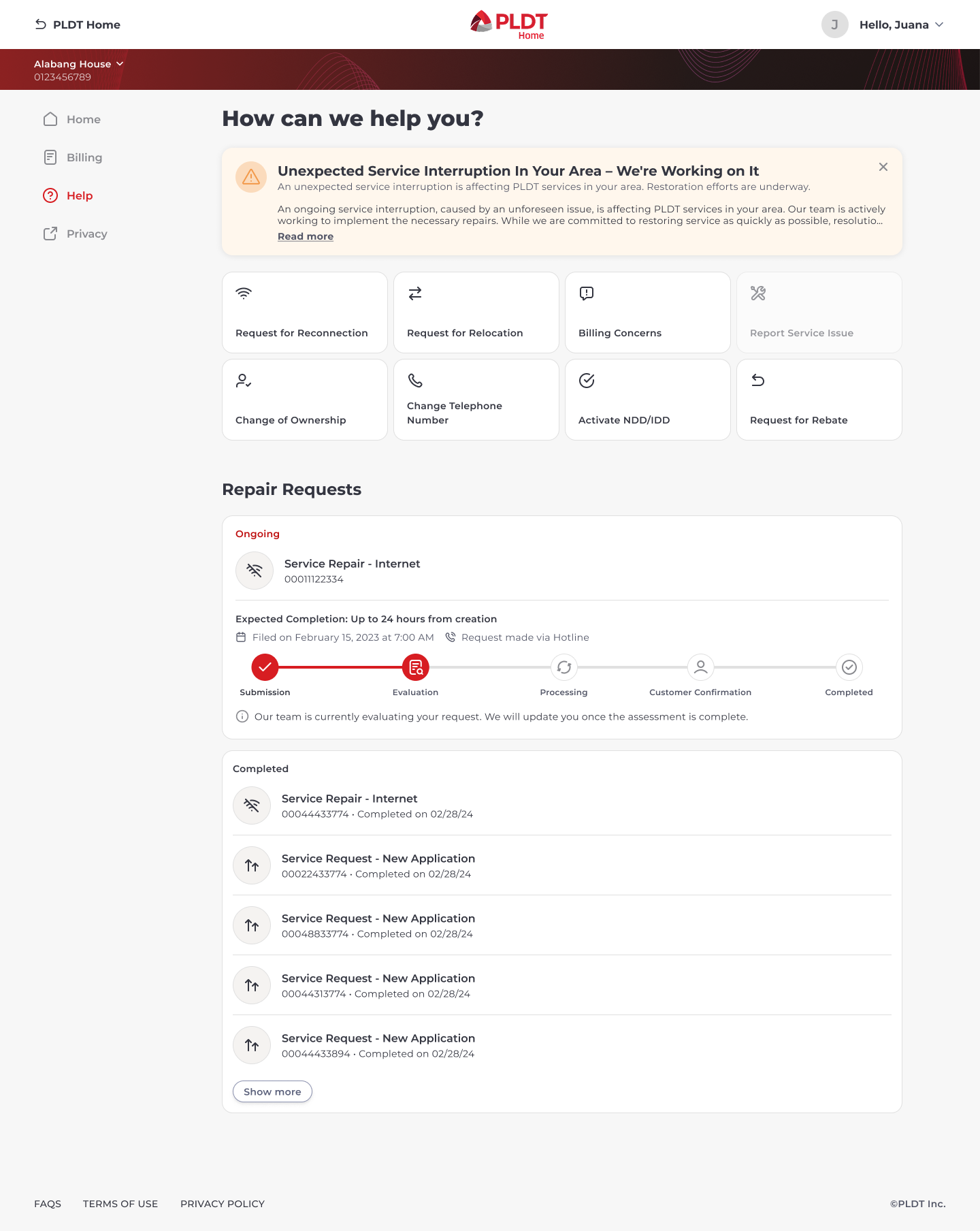Click the Processing progress step
Image resolution: width=980 pixels, height=1231 pixels.
(564, 667)
